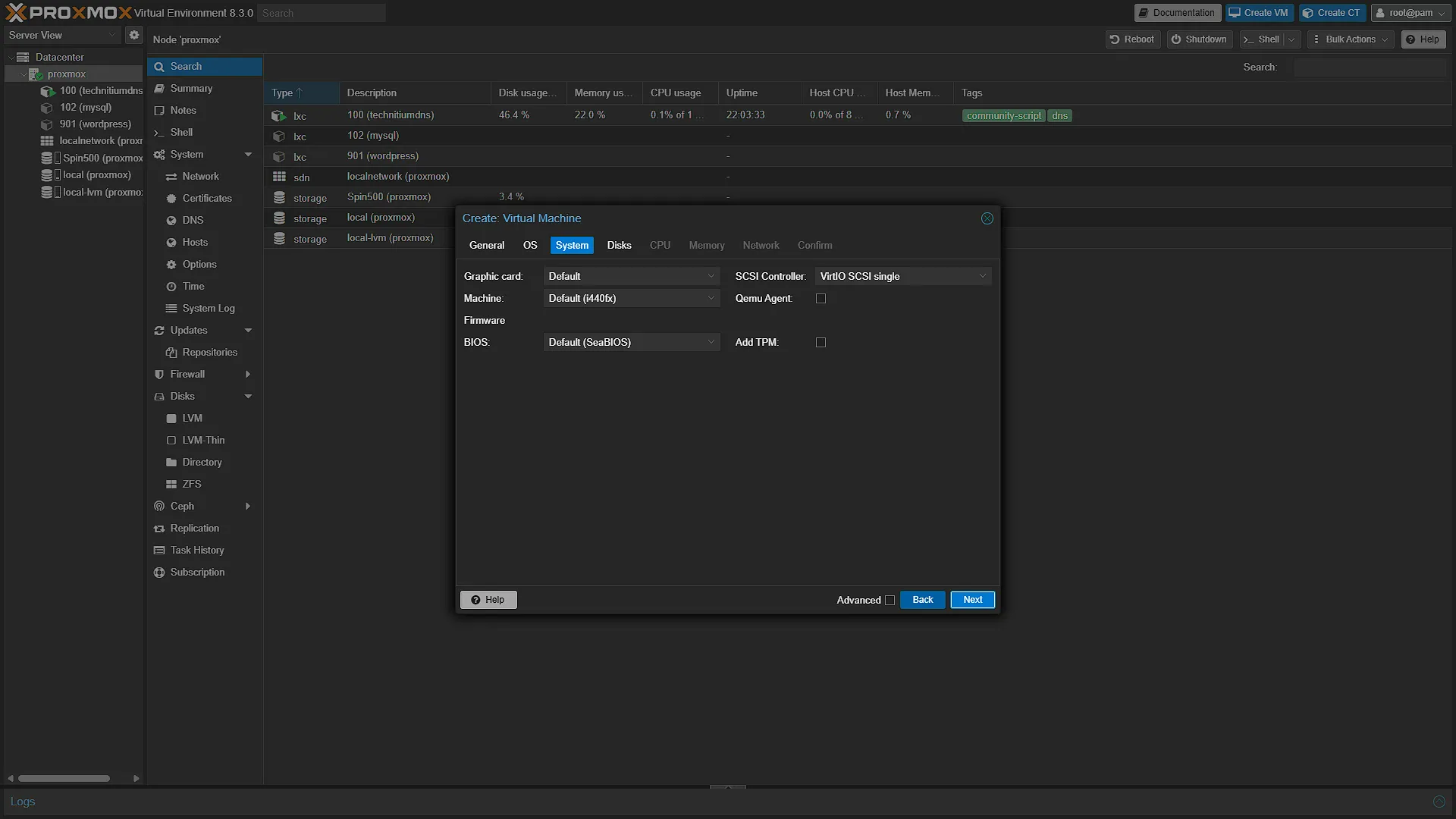Image resolution: width=1456 pixels, height=819 pixels.
Task: Expand the Firewall submenu
Action: click(248, 375)
